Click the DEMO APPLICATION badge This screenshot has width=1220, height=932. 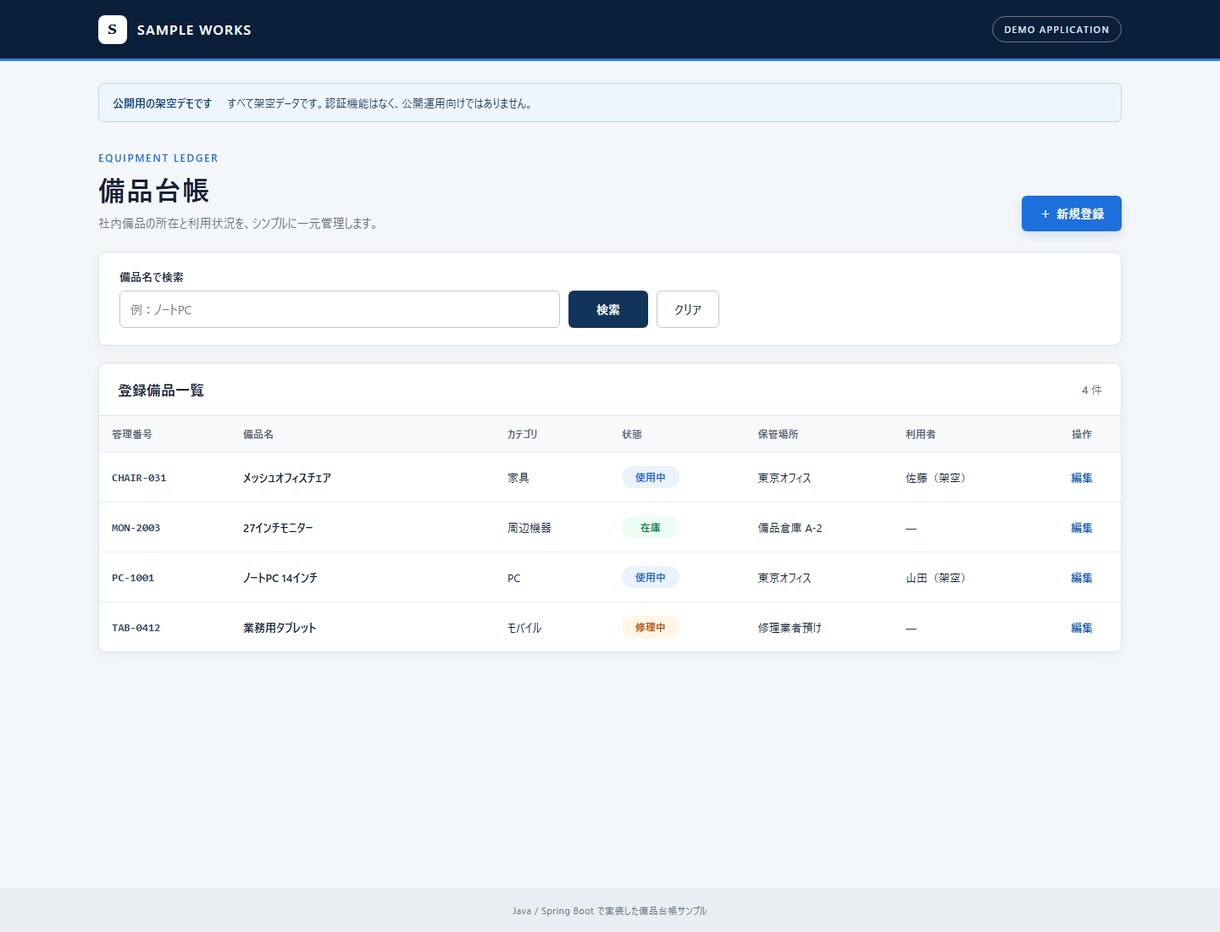1056,30
